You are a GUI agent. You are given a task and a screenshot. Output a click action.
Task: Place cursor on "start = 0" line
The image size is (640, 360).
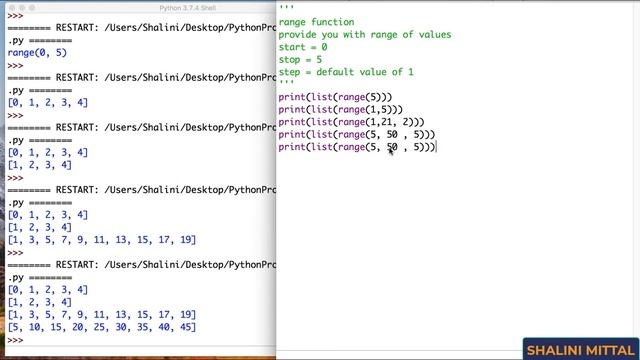click(x=303, y=47)
